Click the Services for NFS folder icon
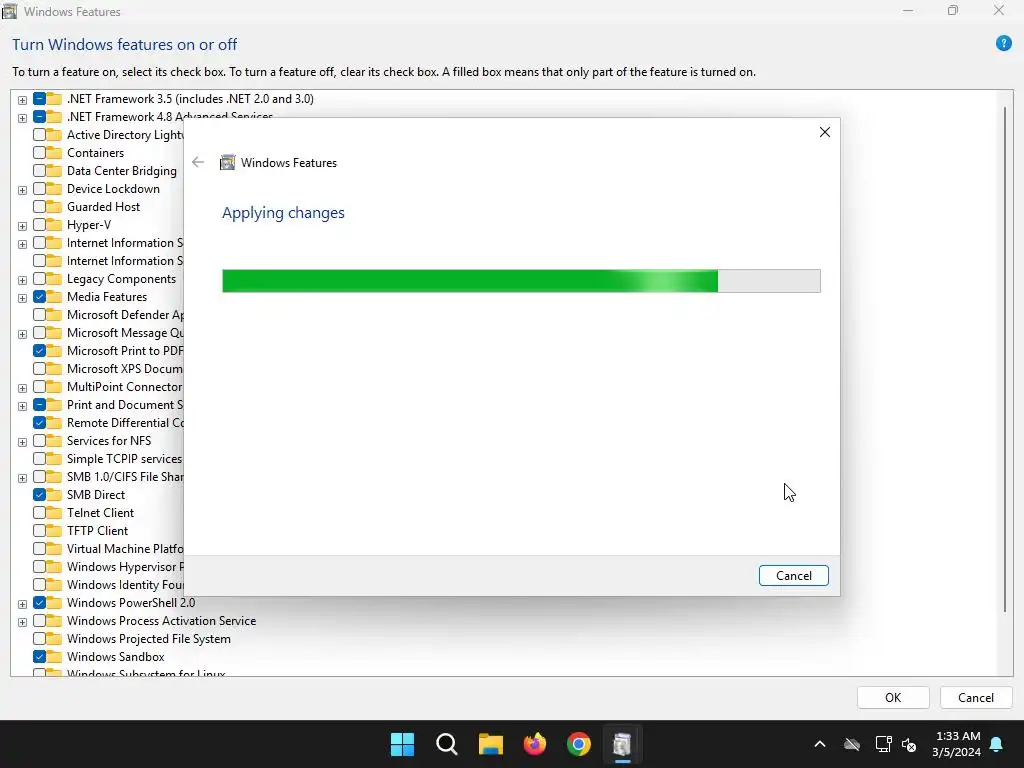This screenshot has height=768, width=1024. click(54, 441)
